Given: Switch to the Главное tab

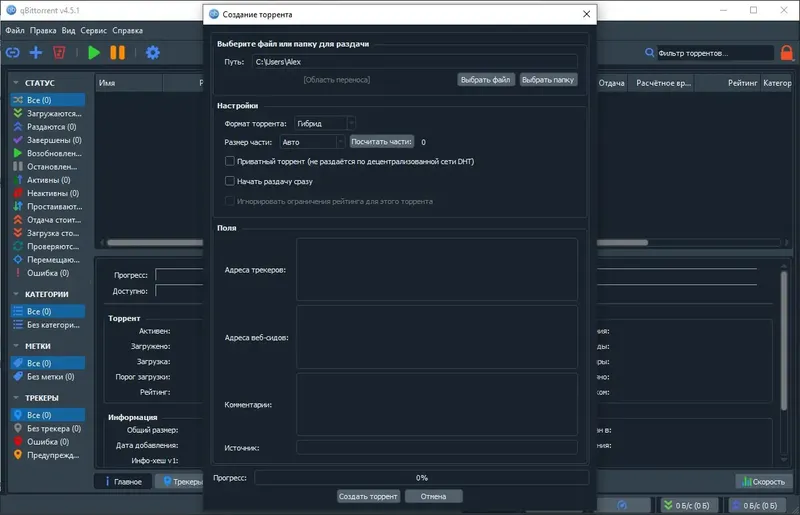Looking at the screenshot, I should pos(123,481).
